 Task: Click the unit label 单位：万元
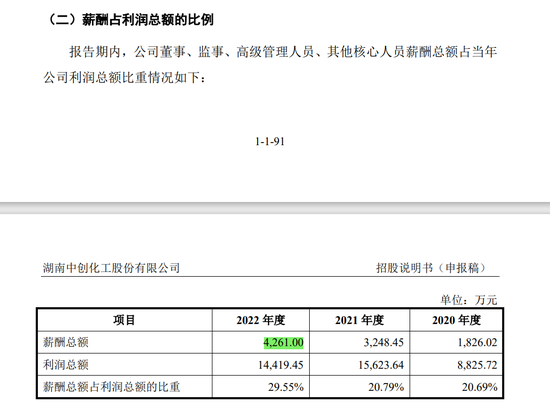469,300
